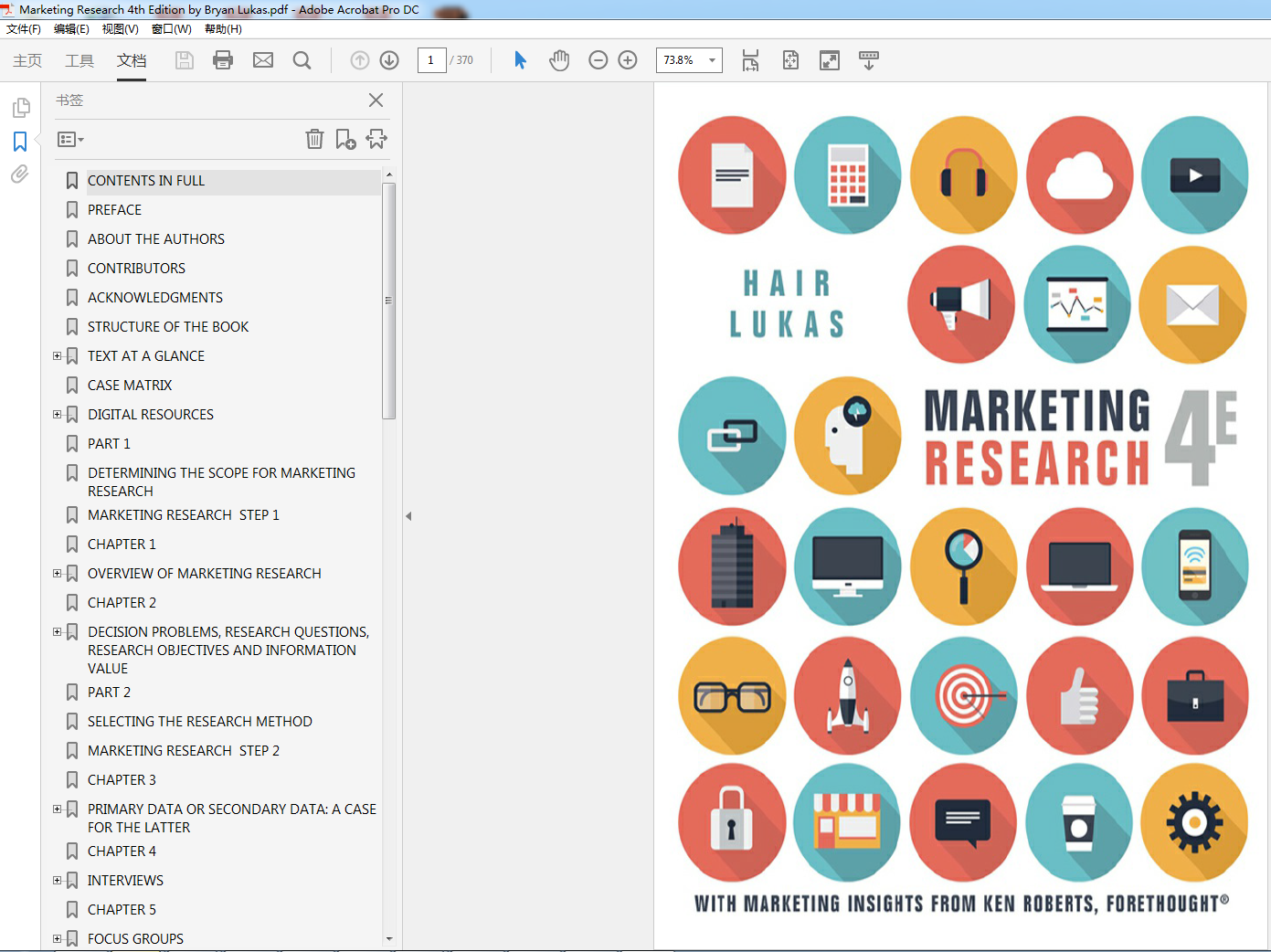The width and height of the screenshot is (1271, 952).
Task: Select CHAPTER 5 bookmark
Action: [x=122, y=910]
